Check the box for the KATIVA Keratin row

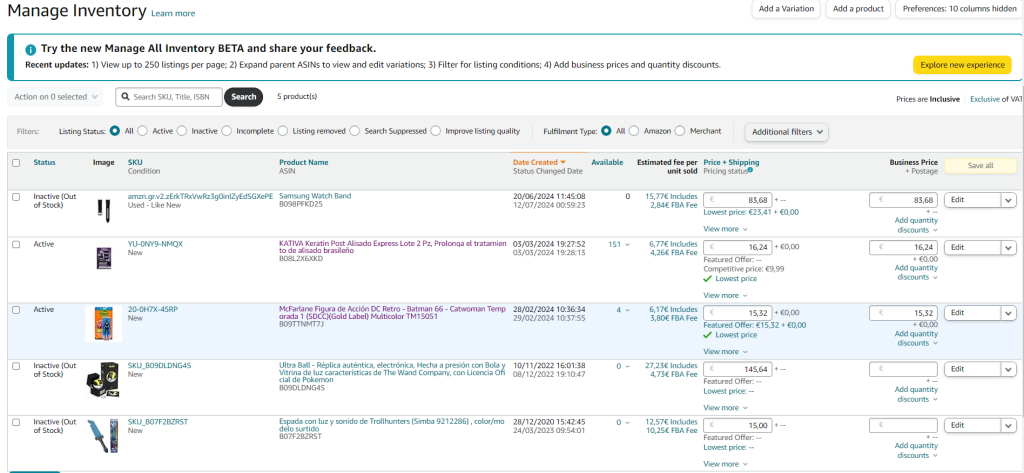tap(16, 245)
